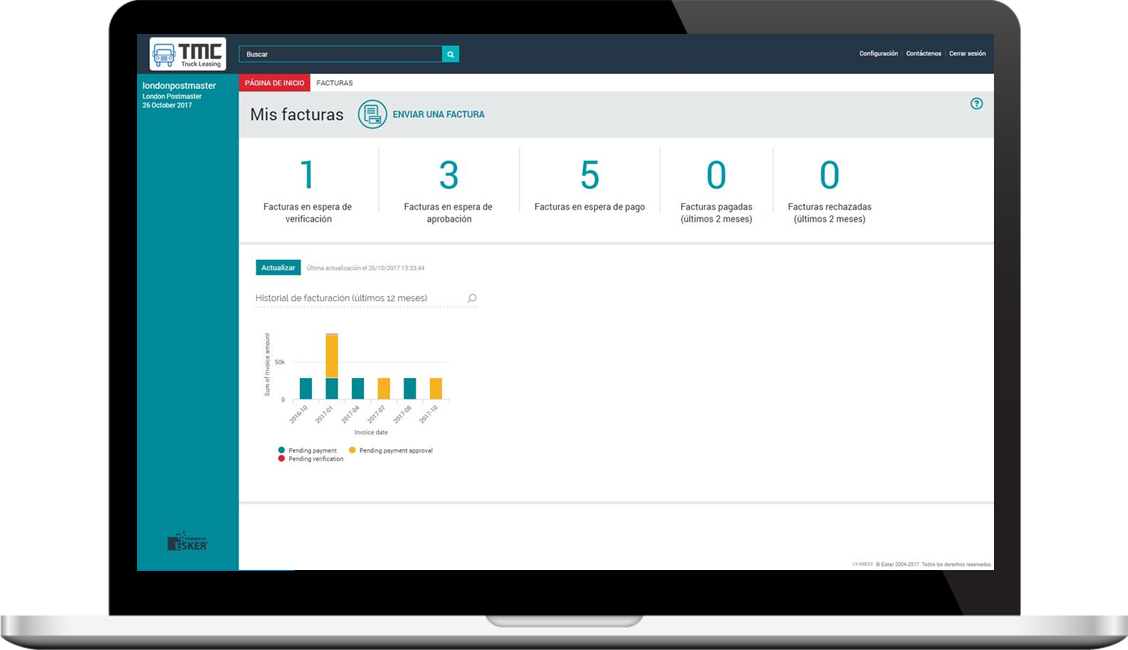The height and width of the screenshot is (650, 1128).
Task: Click the teal 2017-04 chart bar
Action: click(358, 388)
